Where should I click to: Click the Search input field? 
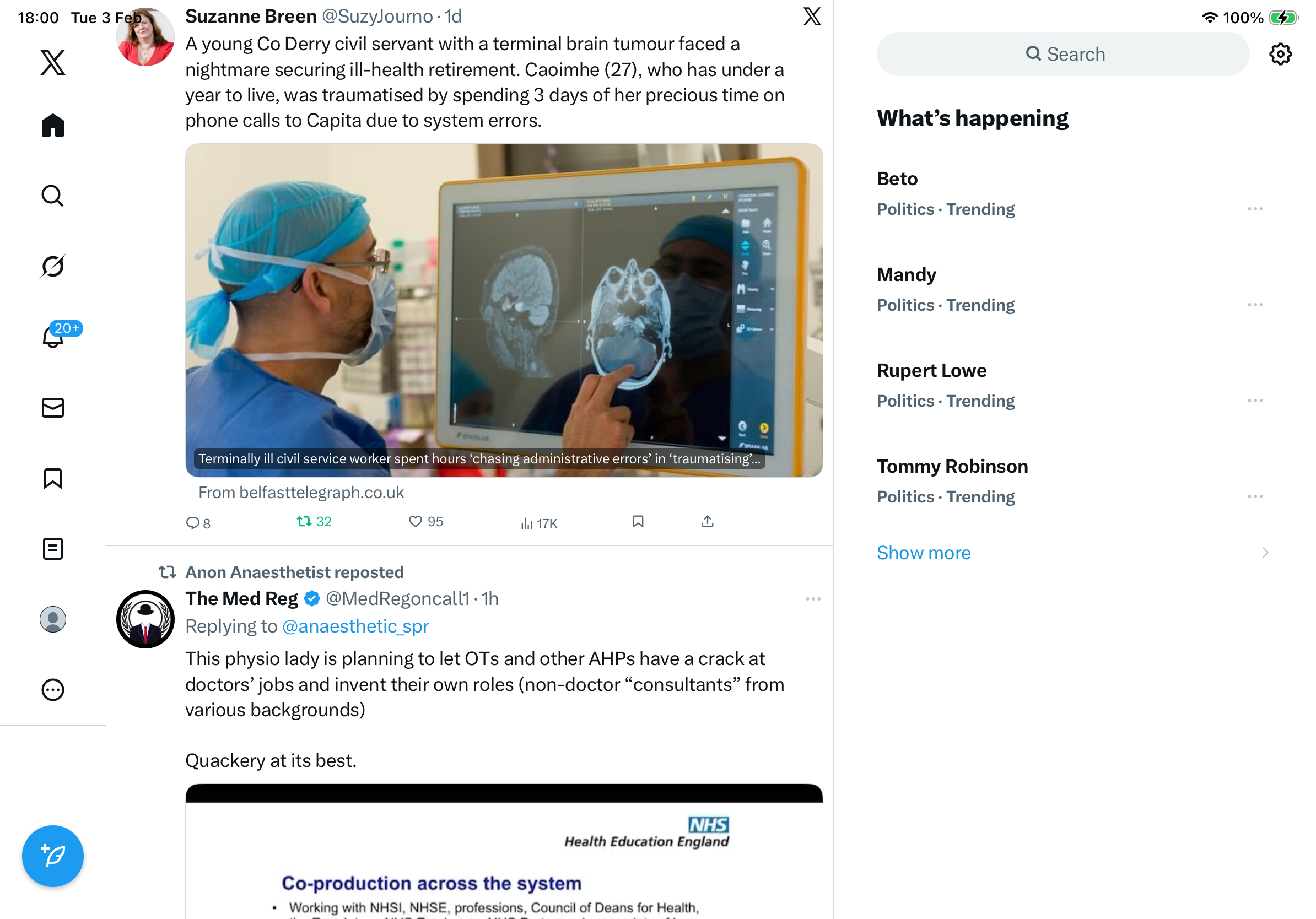pyautogui.click(x=1062, y=54)
